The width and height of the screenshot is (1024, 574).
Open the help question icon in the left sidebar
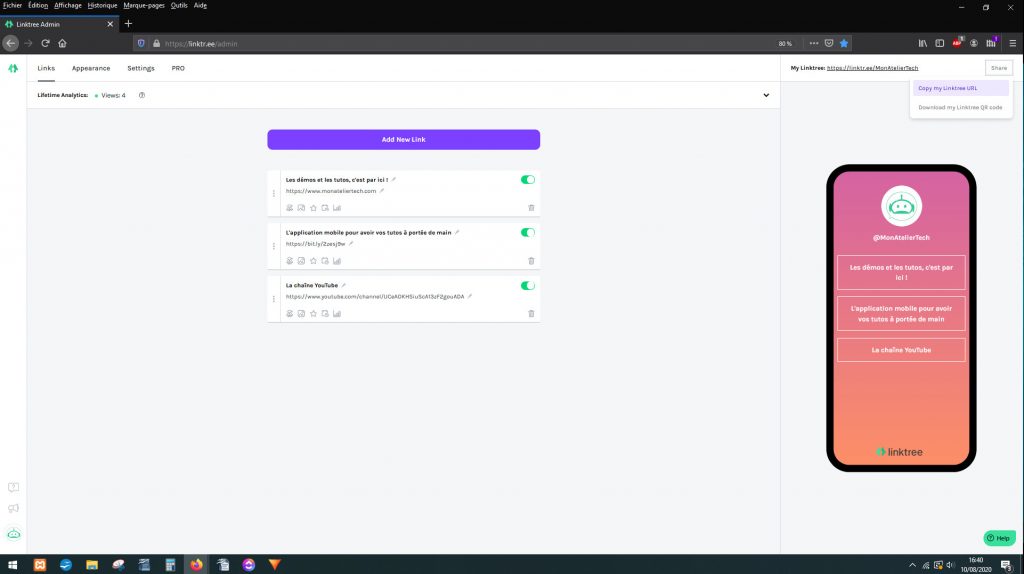13,487
